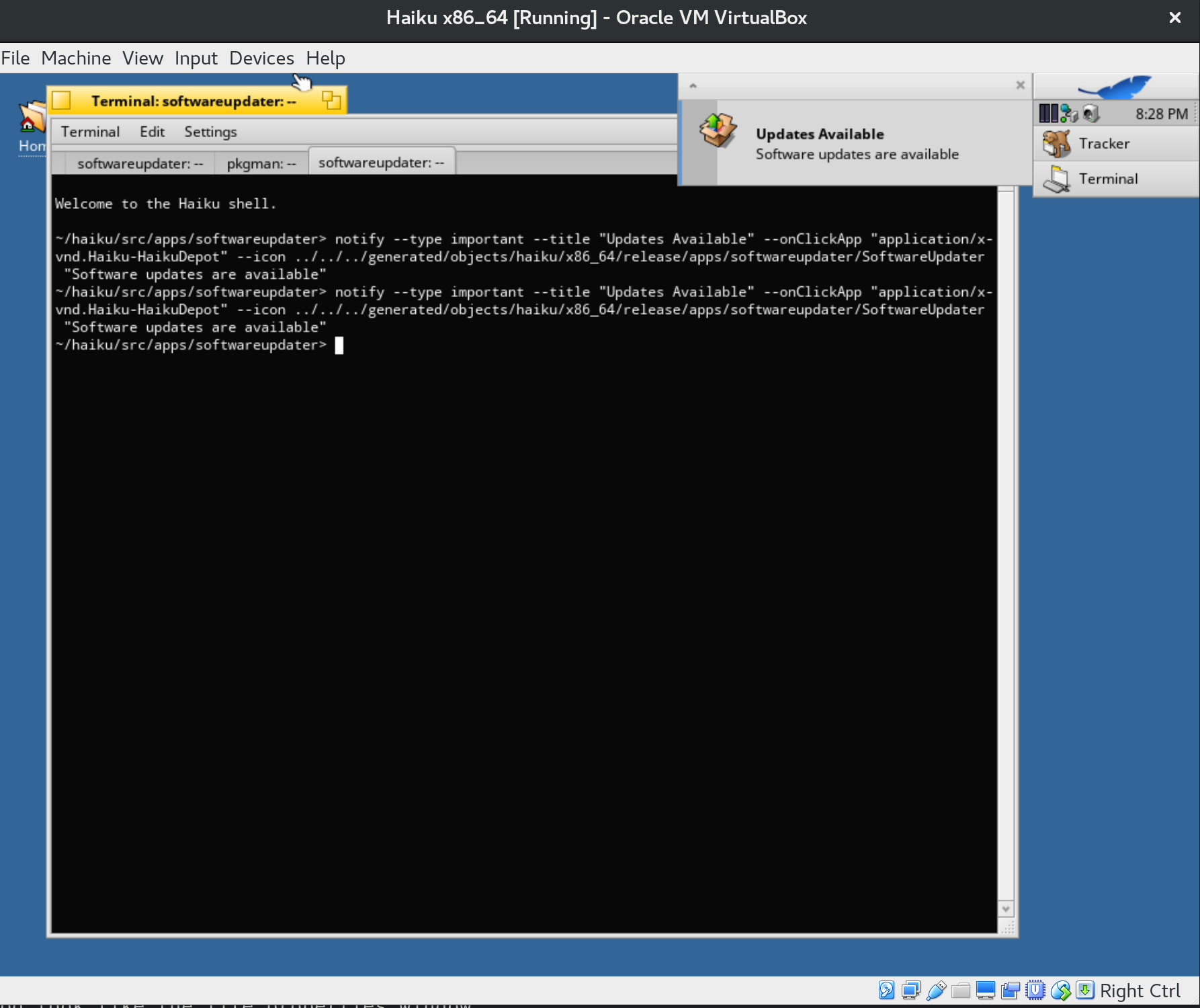Click the Right Ctrl host key label

pyautogui.click(x=1140, y=991)
